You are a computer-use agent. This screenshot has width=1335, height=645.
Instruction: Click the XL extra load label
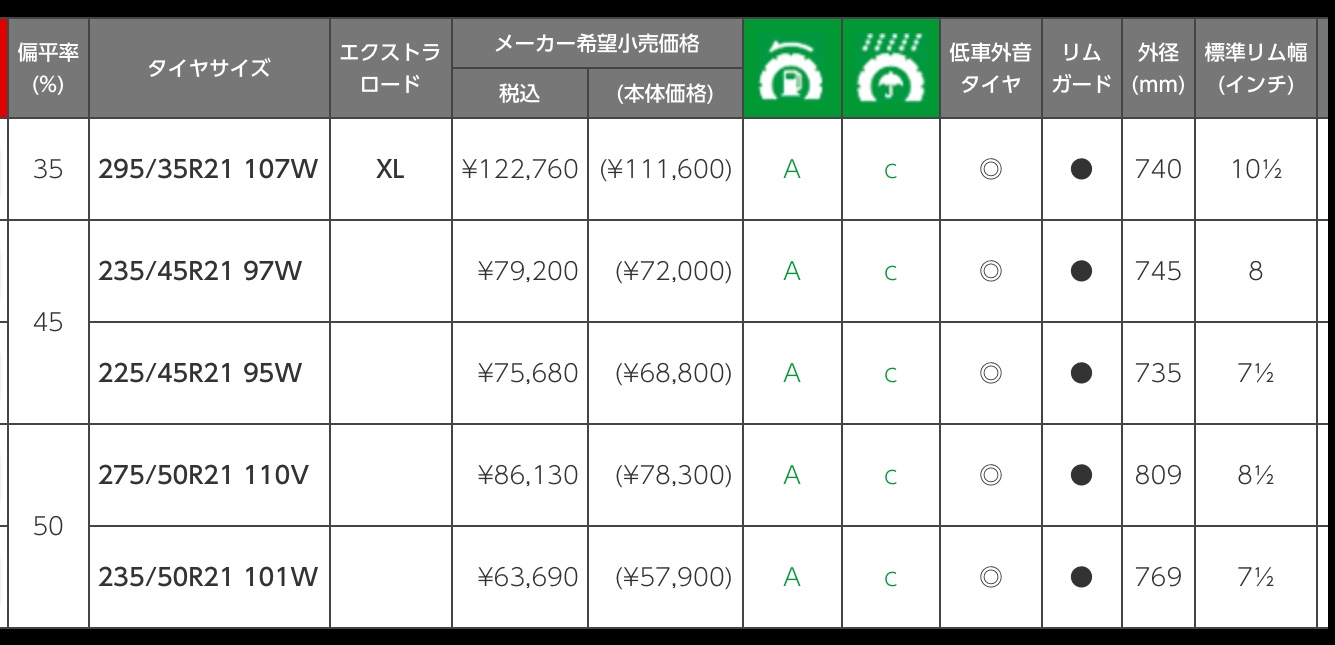[390, 170]
